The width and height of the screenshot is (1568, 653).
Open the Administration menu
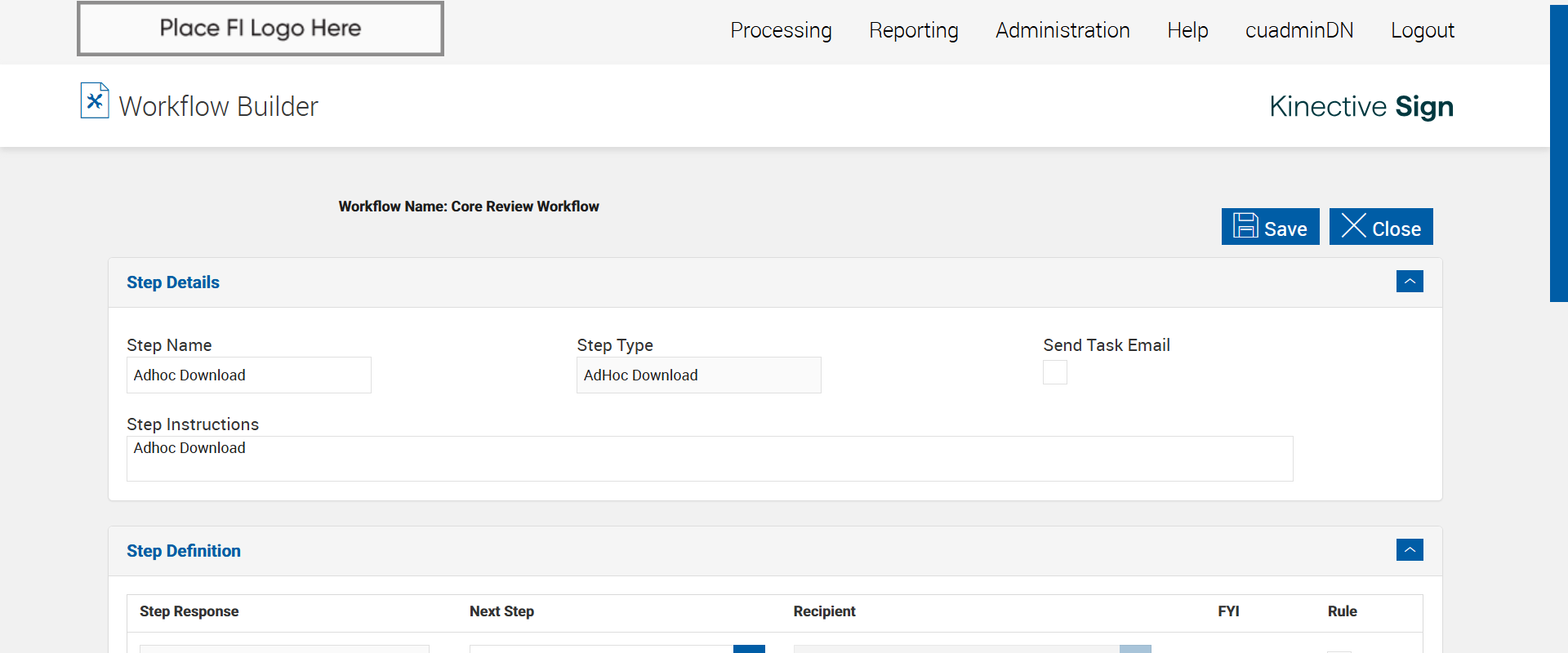click(1062, 30)
